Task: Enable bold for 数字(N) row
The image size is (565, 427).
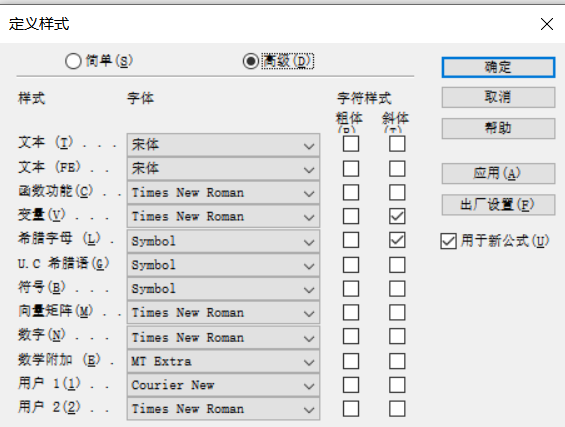Action: [351, 336]
